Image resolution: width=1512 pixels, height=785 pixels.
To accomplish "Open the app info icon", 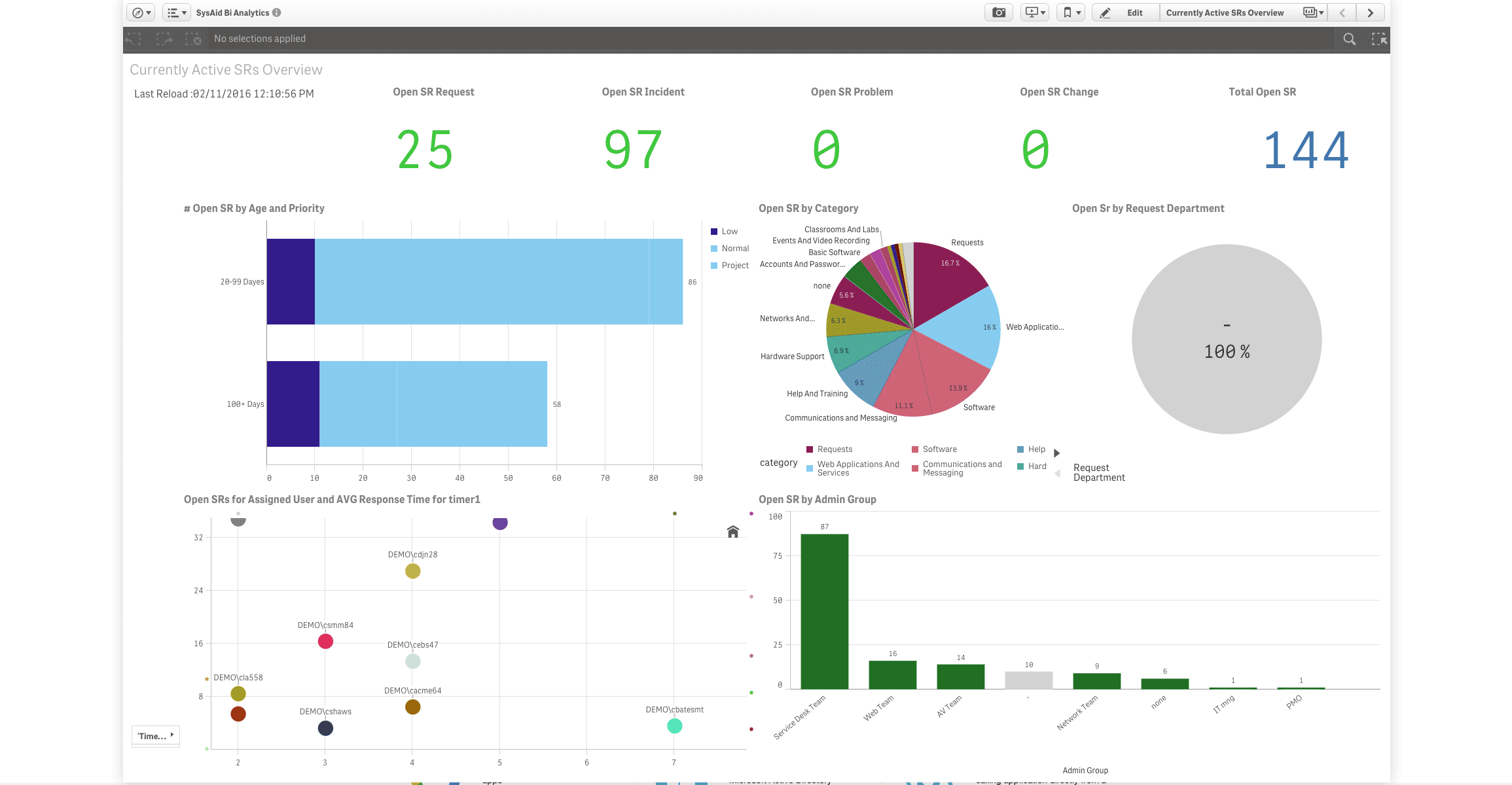I will (x=277, y=12).
